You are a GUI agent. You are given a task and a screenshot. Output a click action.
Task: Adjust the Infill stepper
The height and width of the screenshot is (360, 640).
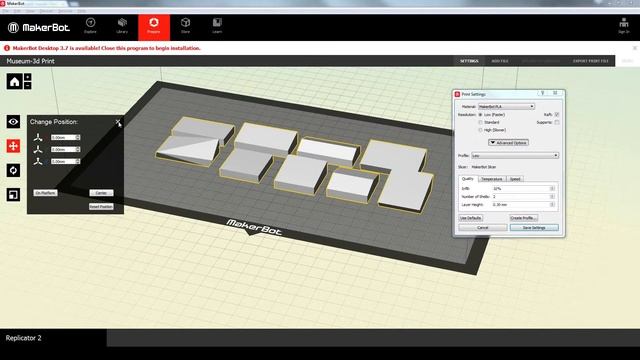552,189
